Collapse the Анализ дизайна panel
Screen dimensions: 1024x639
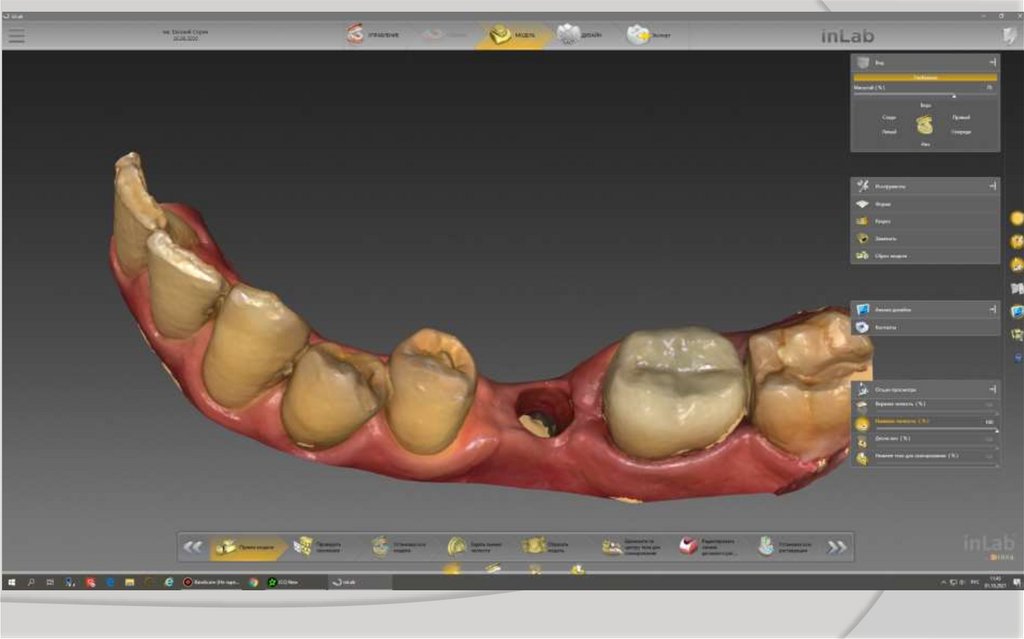point(993,310)
